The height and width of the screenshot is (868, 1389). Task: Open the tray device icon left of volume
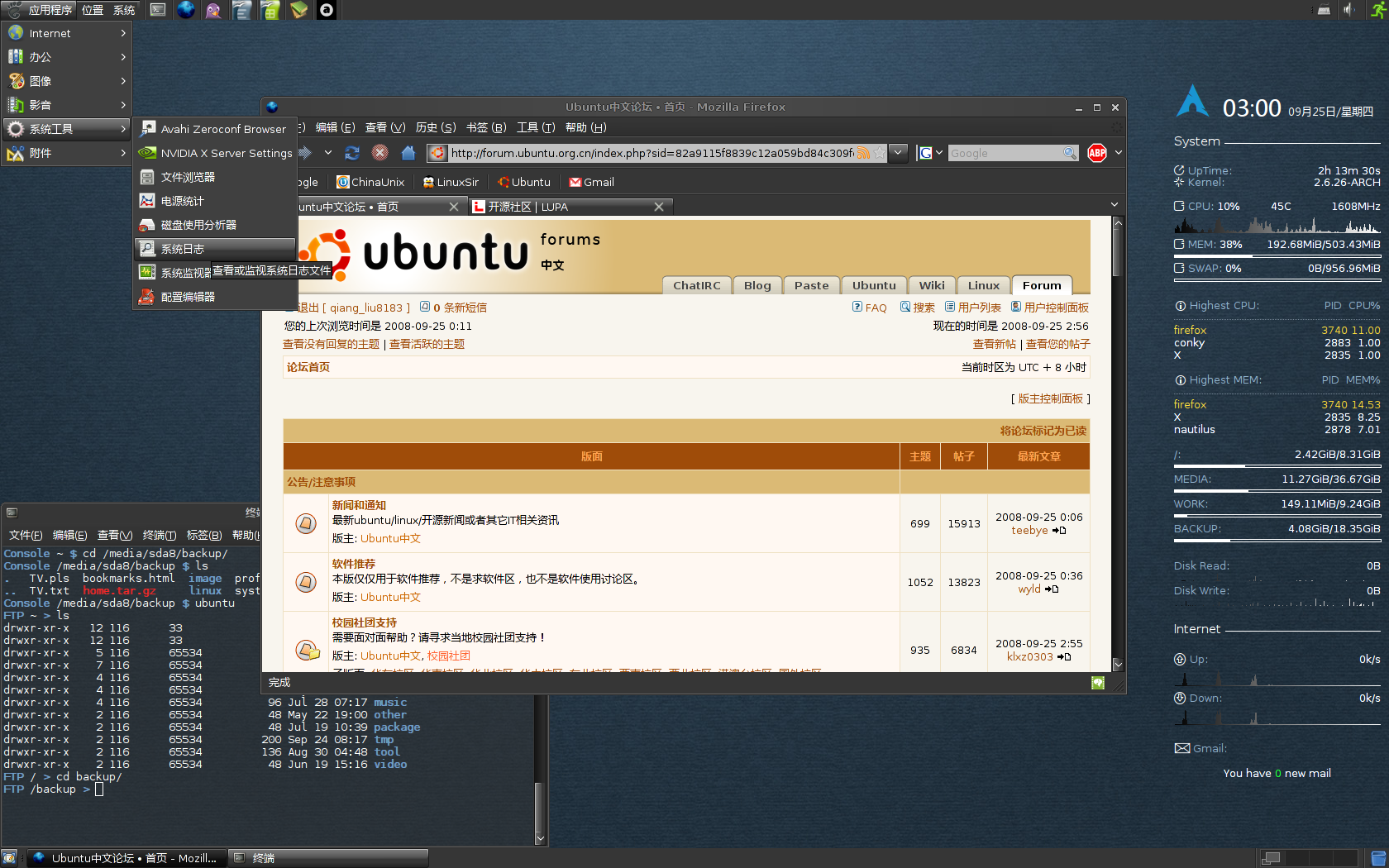pos(1324,10)
